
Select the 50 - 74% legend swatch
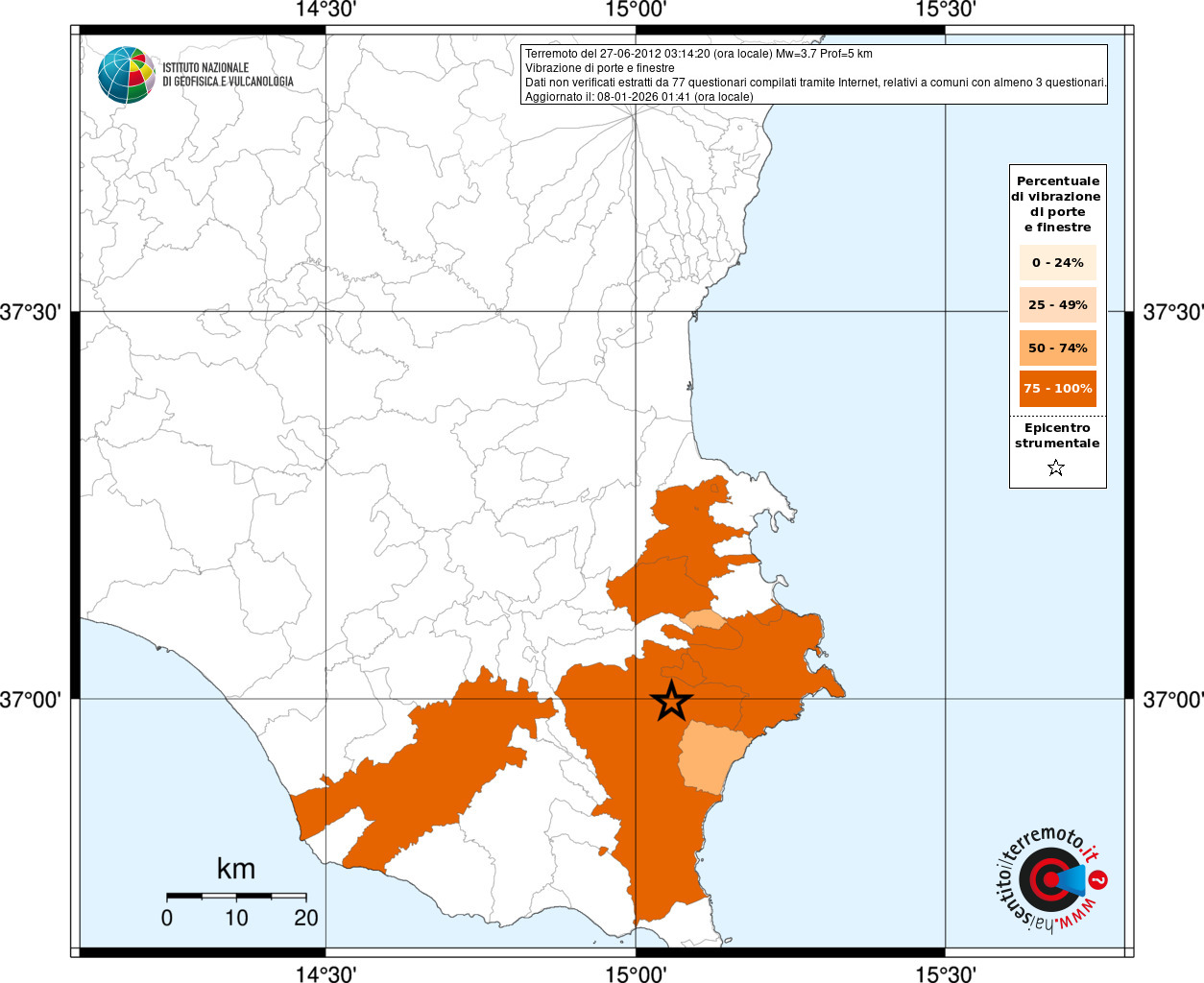[x=1058, y=348]
